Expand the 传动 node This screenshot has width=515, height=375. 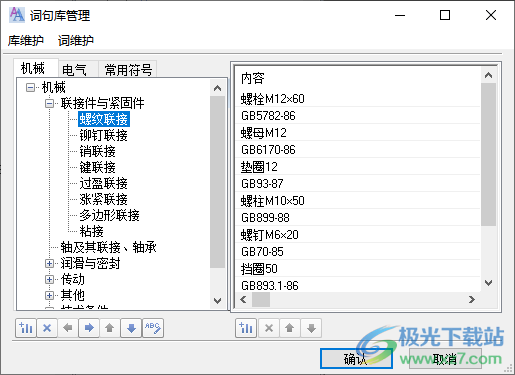click(x=49, y=279)
